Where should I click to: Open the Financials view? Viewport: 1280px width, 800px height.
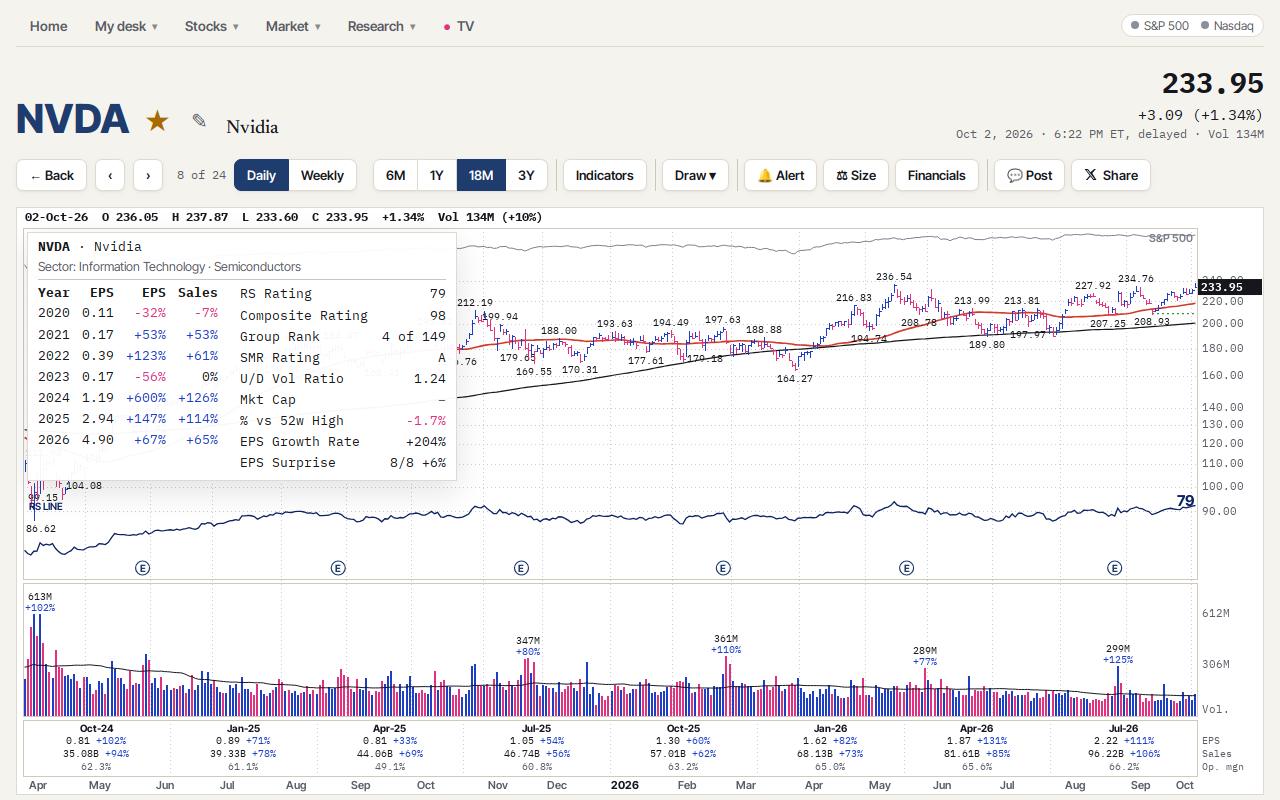coord(936,175)
